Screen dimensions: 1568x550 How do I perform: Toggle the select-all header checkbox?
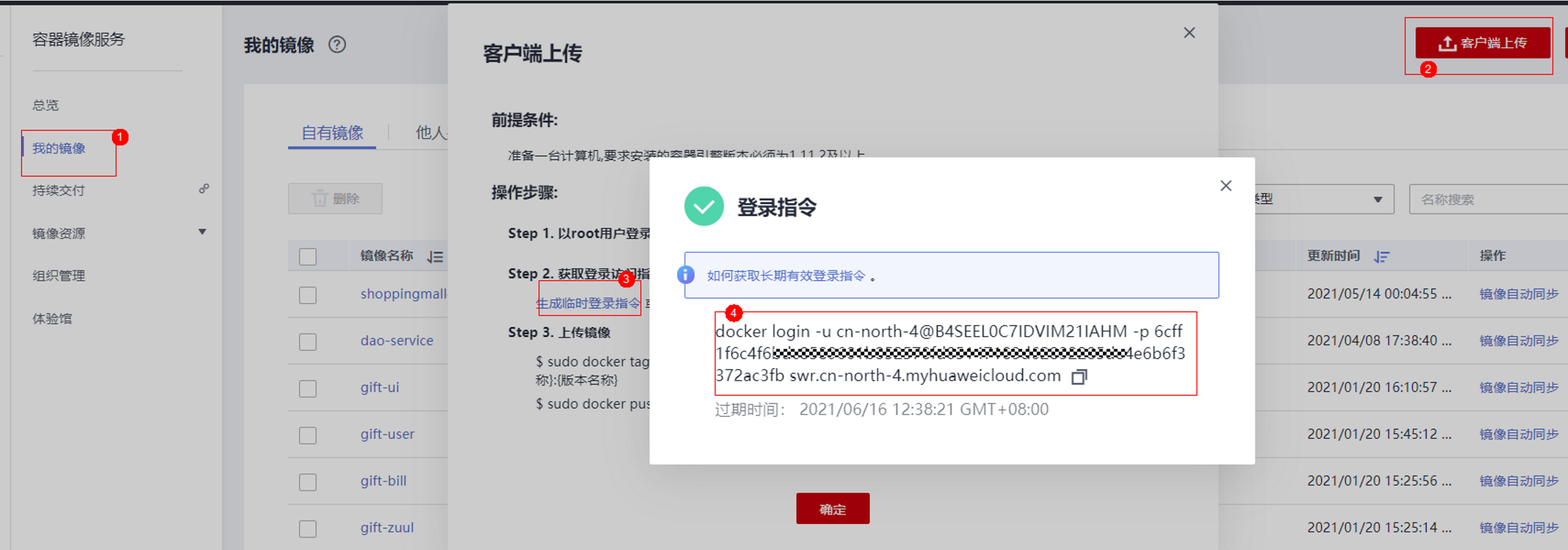(308, 257)
